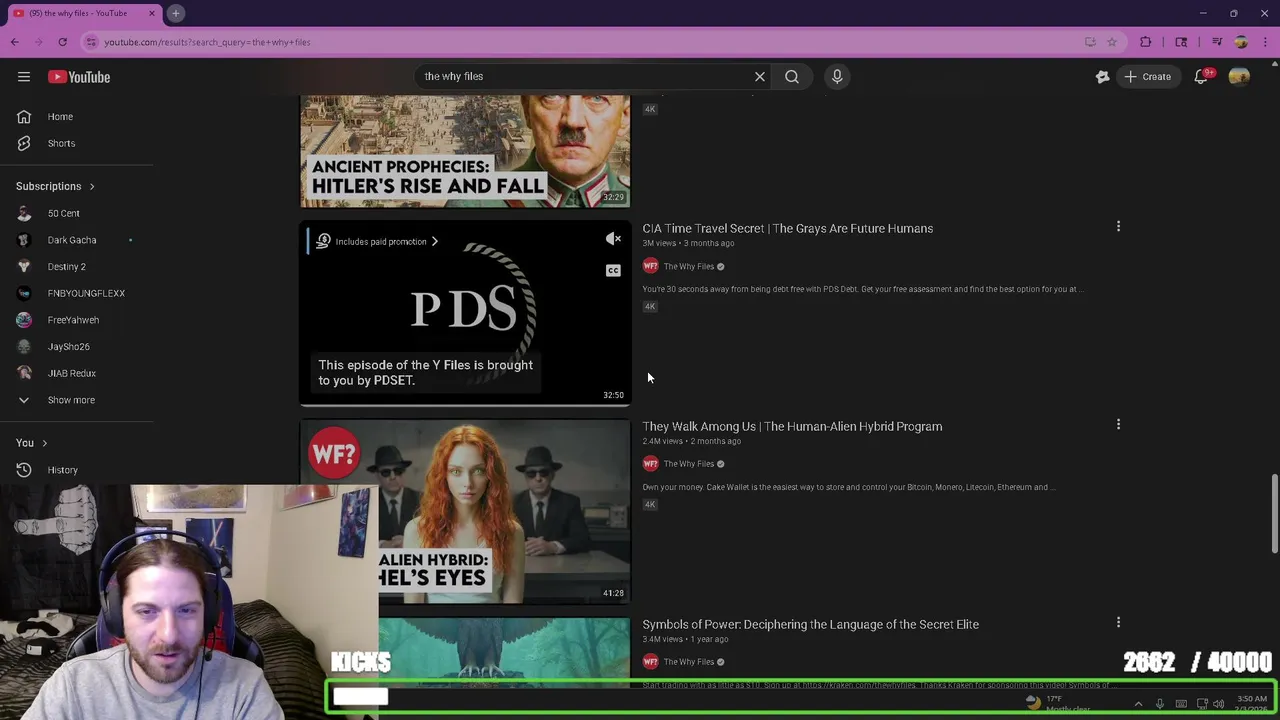Open the Hitler's Rise and Fall thumbnail
Screen dimensions: 1280x720
tap(465, 151)
